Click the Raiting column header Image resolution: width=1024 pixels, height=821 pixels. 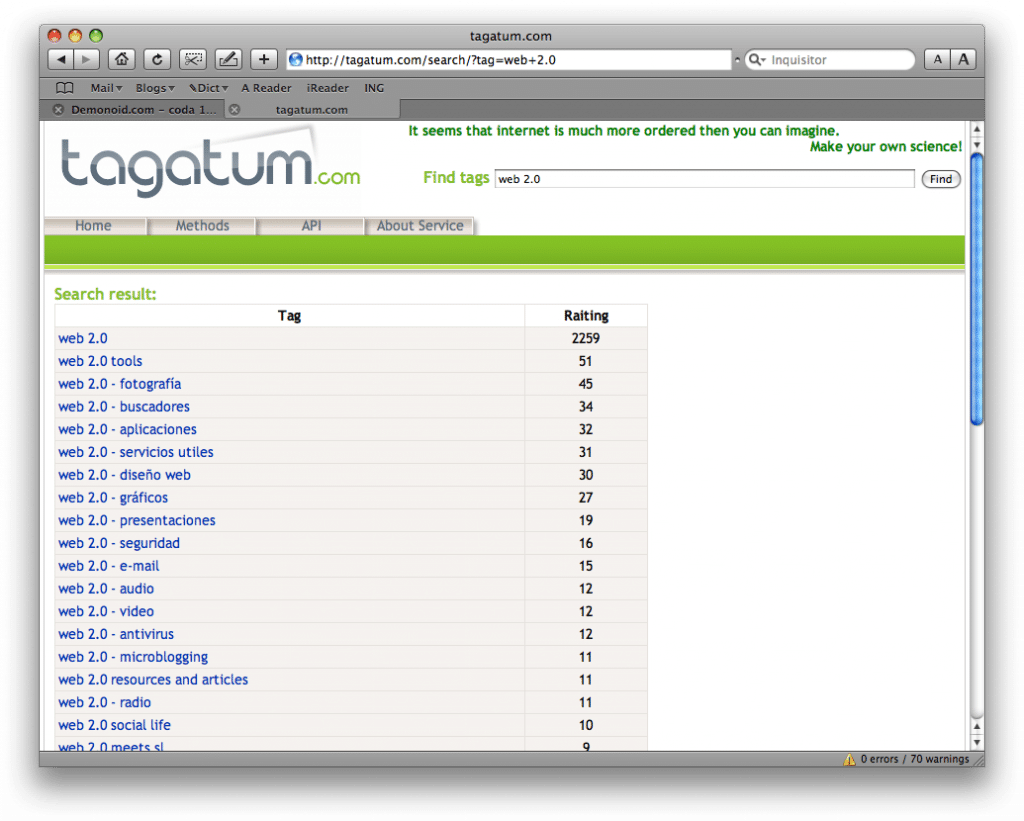click(x=586, y=315)
